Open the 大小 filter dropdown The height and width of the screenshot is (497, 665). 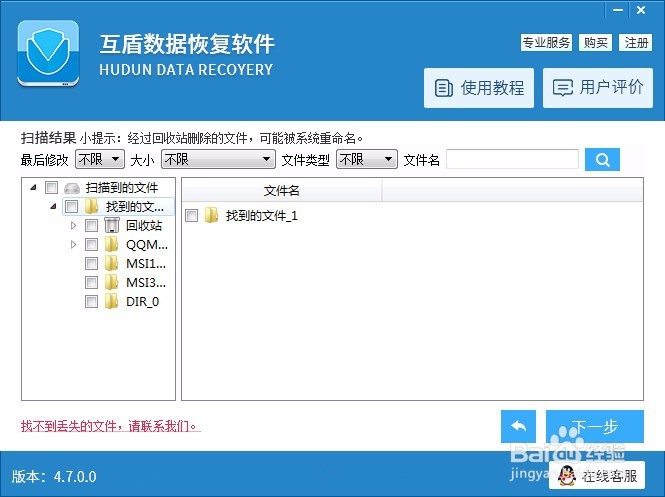point(218,159)
